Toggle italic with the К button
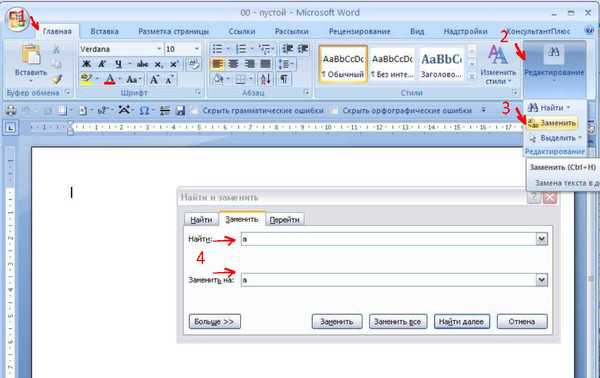This screenshot has width=600, height=378. coord(102,64)
